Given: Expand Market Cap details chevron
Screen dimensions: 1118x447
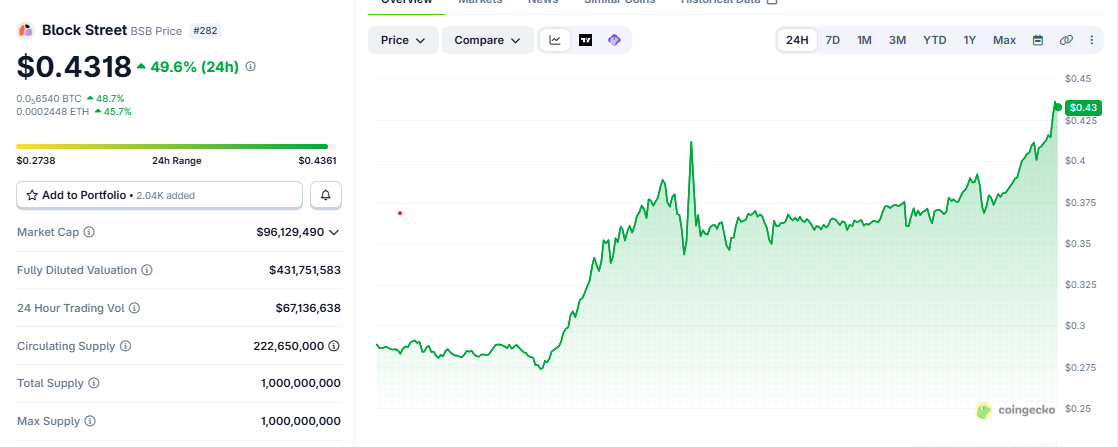Looking at the screenshot, I should tap(334, 232).
